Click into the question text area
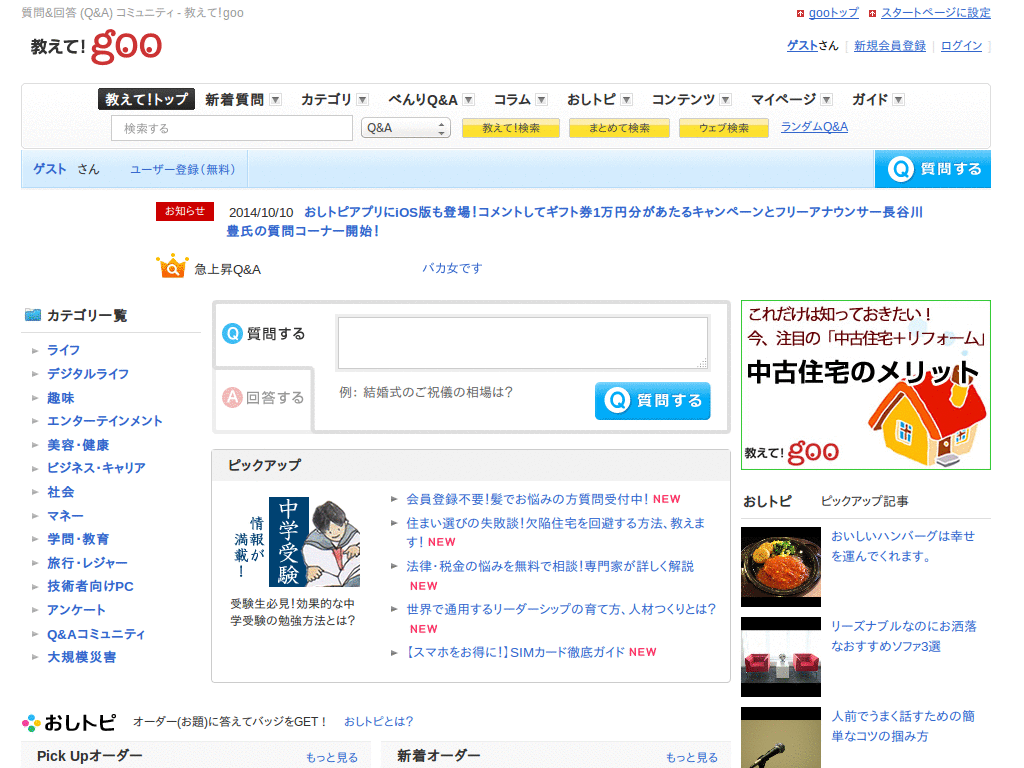The width and height of the screenshot is (1024, 768). [x=522, y=343]
